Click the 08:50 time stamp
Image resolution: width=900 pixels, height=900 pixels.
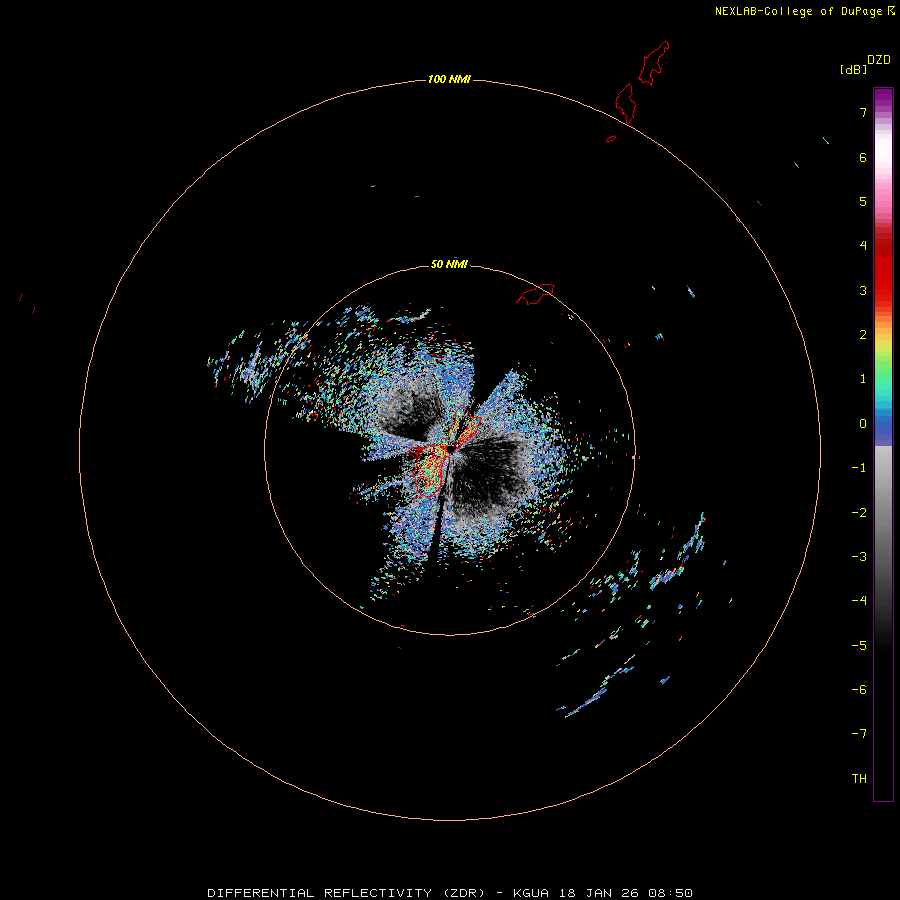(x=670, y=893)
